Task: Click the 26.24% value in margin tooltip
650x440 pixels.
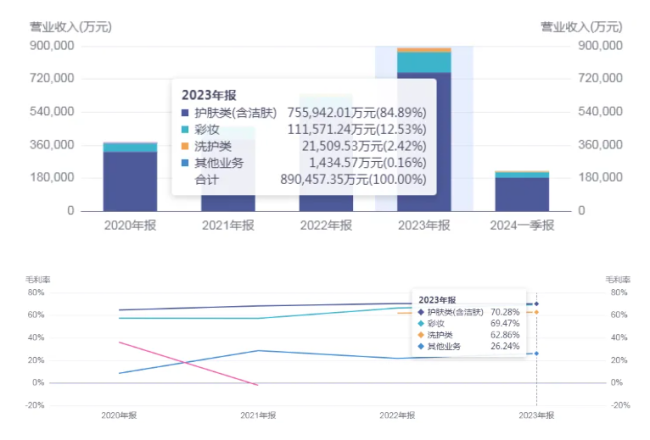Action: [x=505, y=346]
